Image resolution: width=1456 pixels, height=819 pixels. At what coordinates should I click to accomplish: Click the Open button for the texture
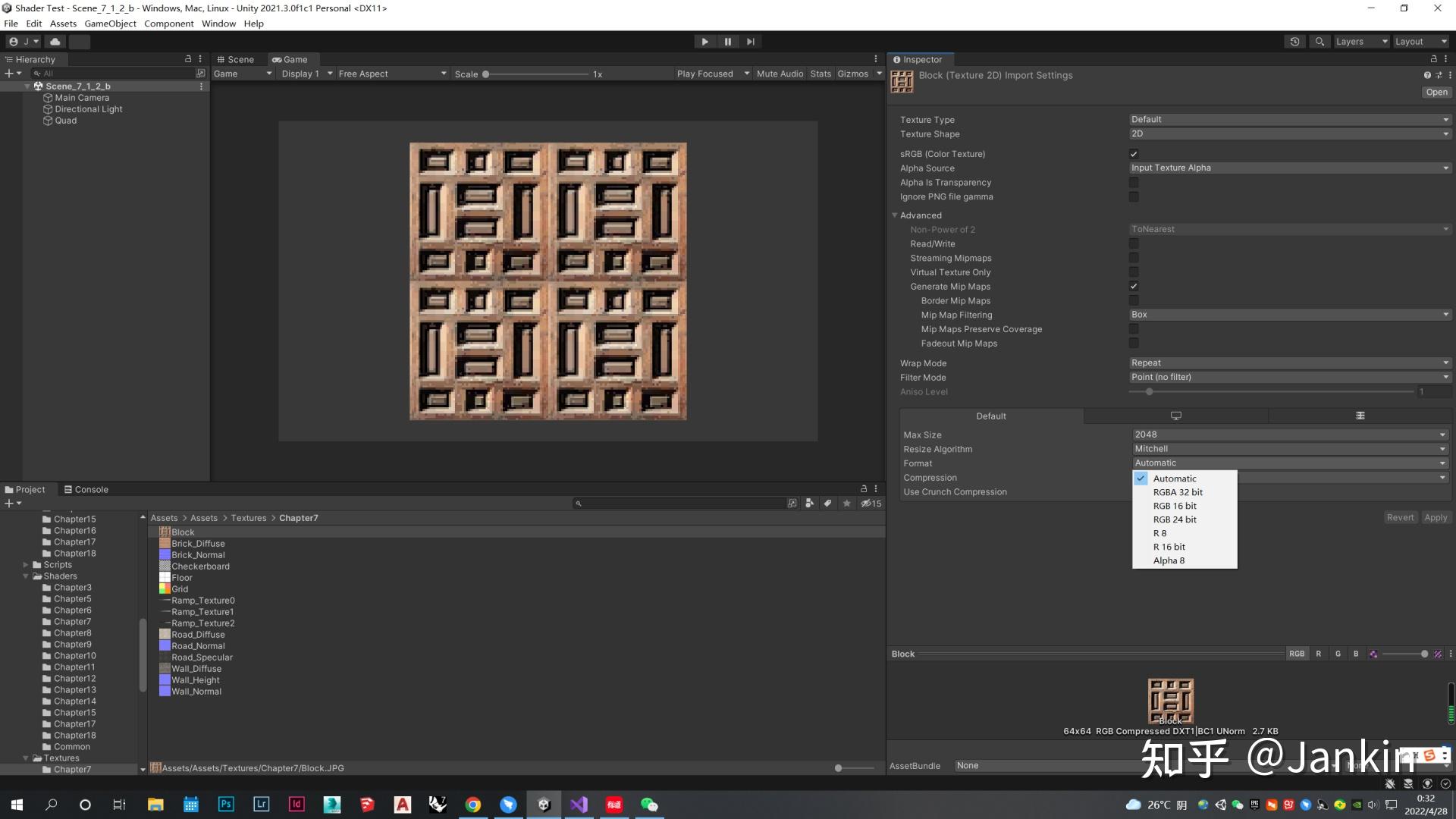click(x=1436, y=92)
